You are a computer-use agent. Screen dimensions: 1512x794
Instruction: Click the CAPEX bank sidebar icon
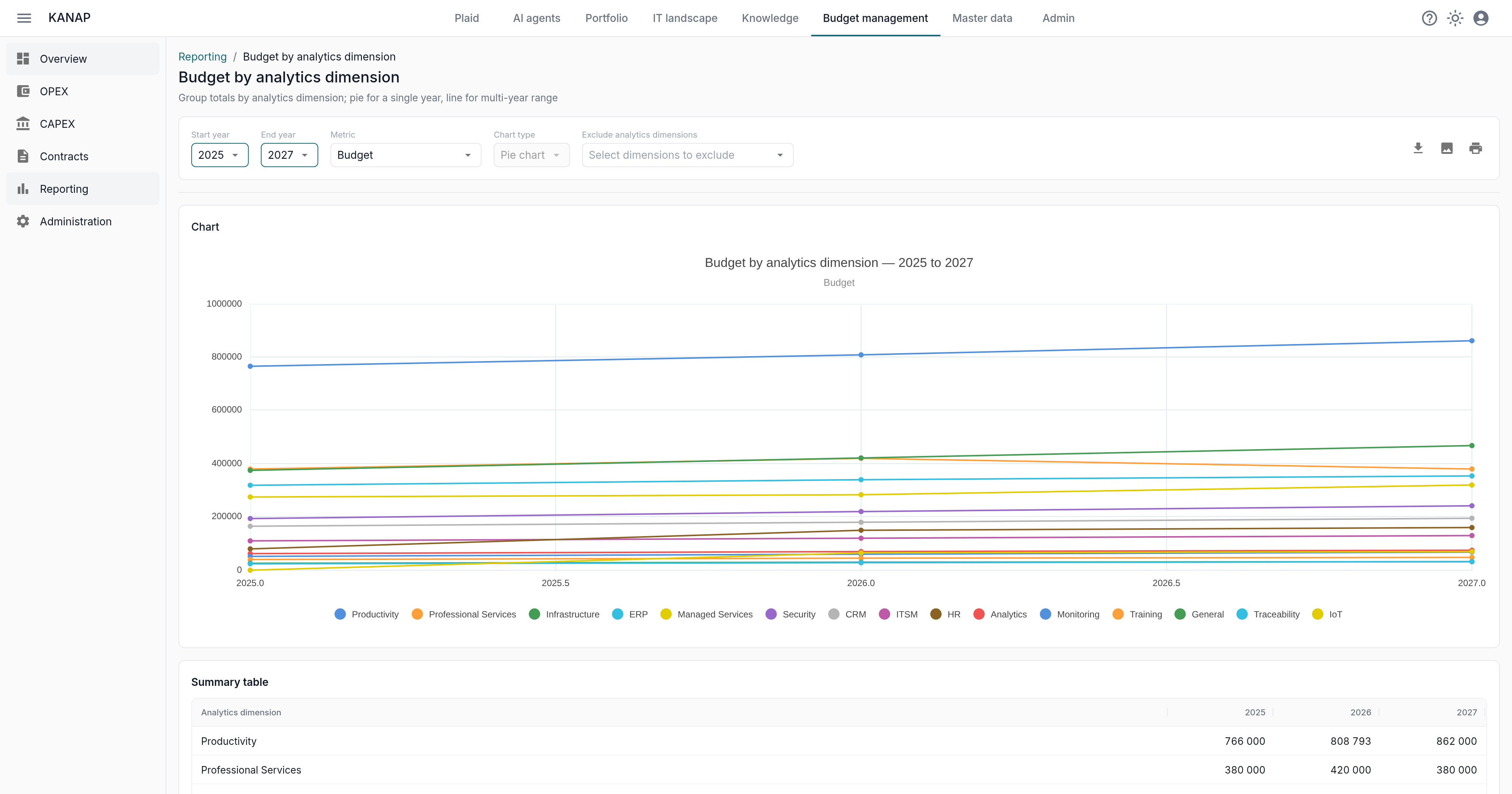coord(23,123)
